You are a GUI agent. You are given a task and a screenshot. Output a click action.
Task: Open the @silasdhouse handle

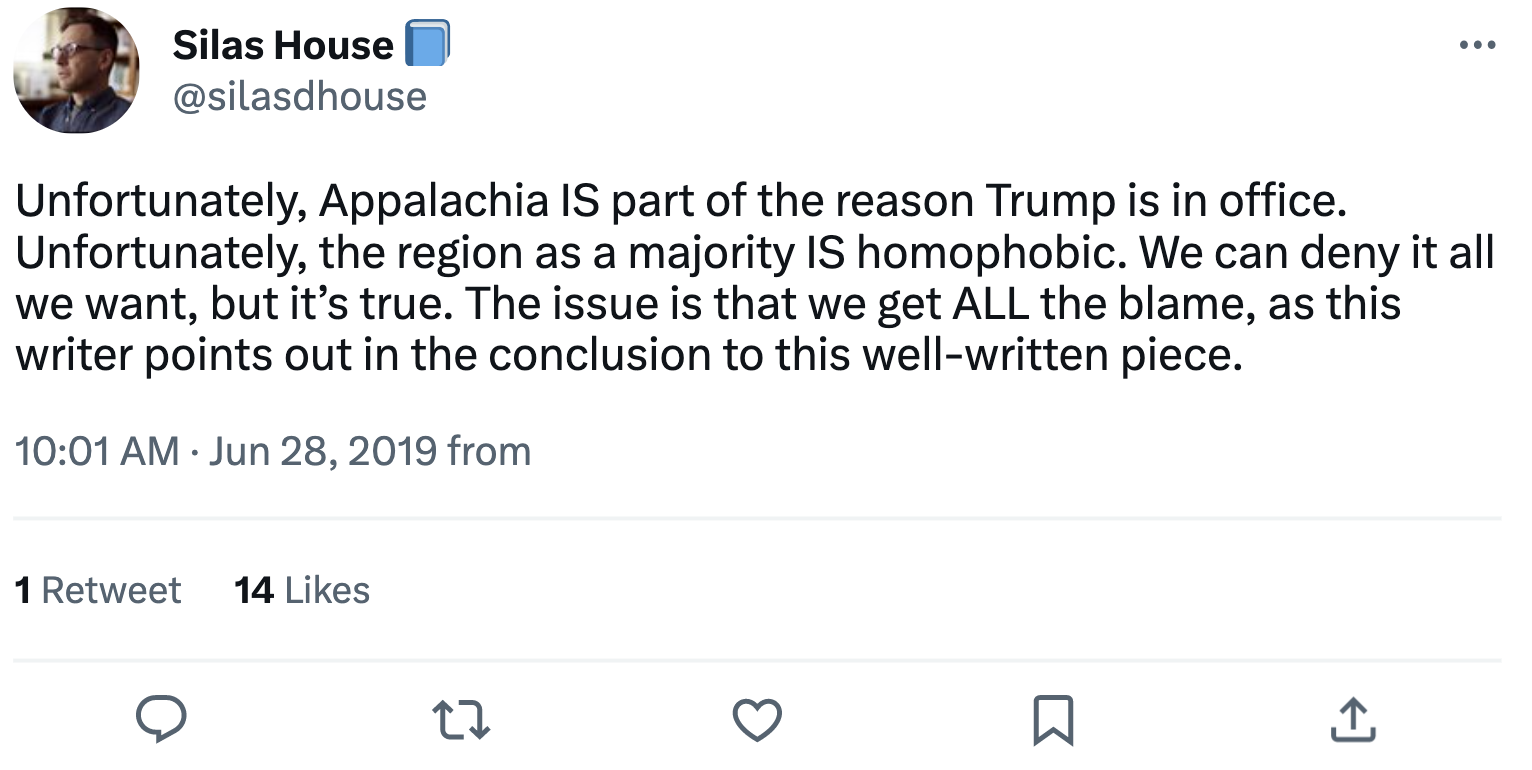(x=300, y=96)
